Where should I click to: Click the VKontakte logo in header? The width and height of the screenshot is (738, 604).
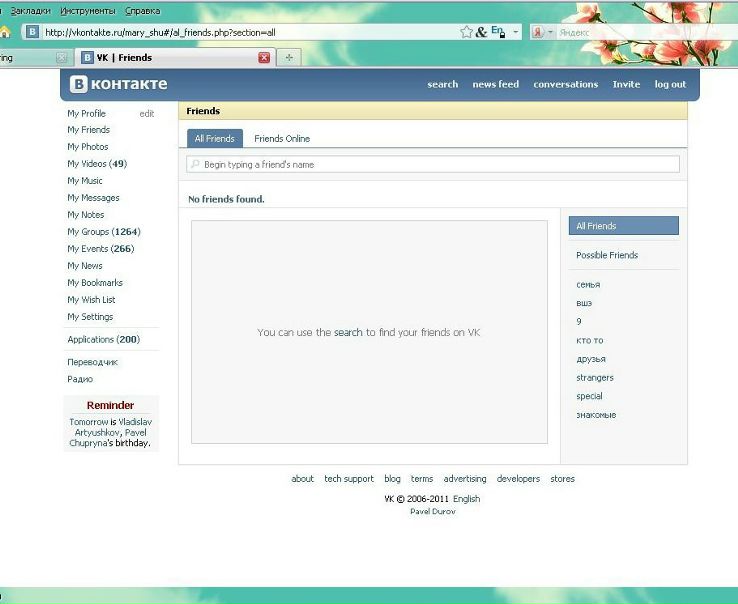tap(119, 84)
